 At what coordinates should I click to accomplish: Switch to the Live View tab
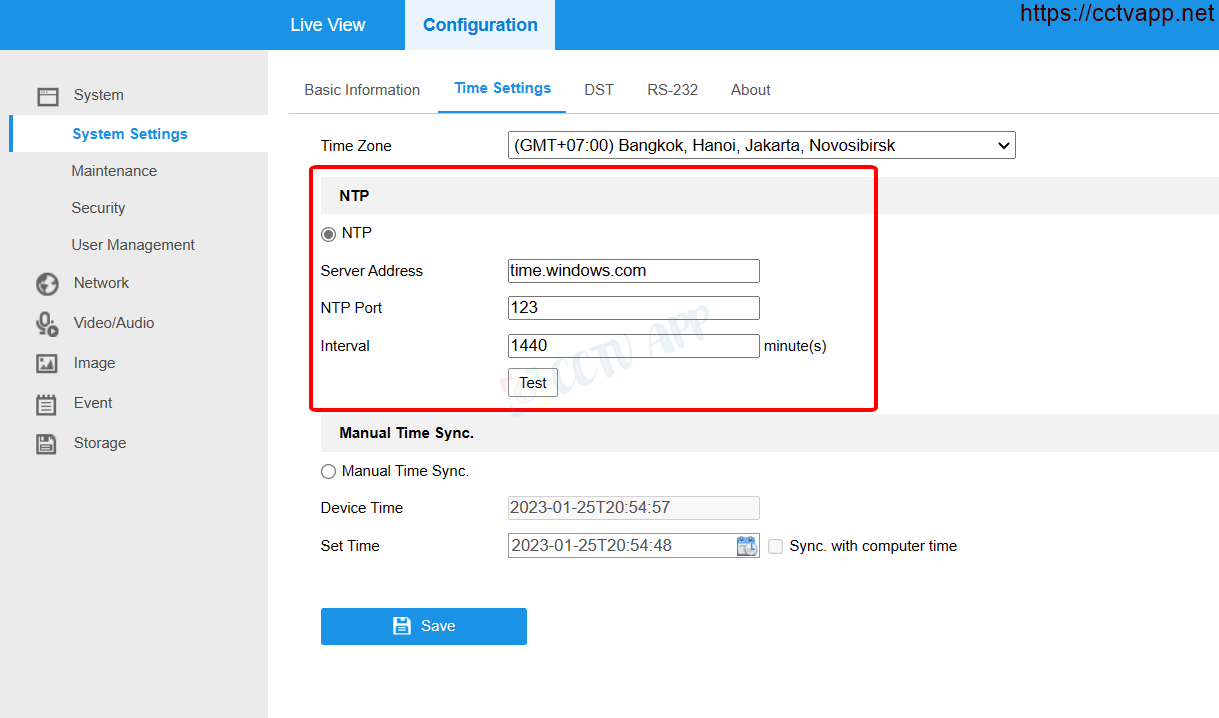(327, 25)
